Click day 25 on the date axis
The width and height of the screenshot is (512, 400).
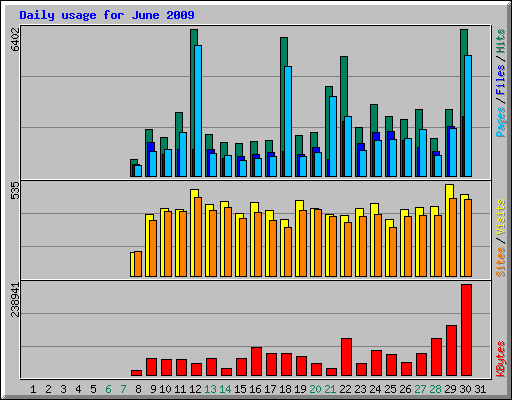[390, 389]
